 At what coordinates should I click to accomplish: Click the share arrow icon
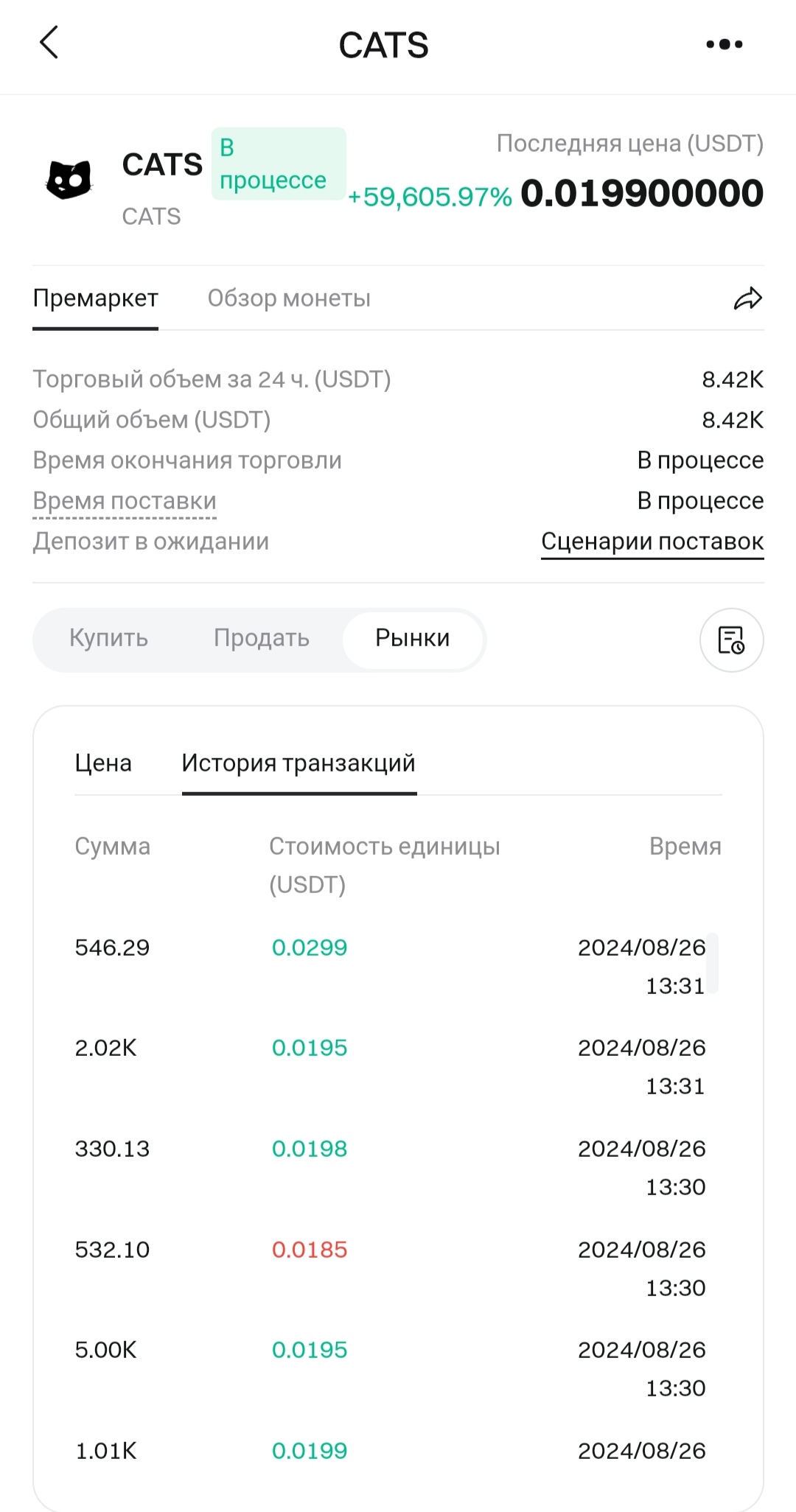[x=747, y=298]
